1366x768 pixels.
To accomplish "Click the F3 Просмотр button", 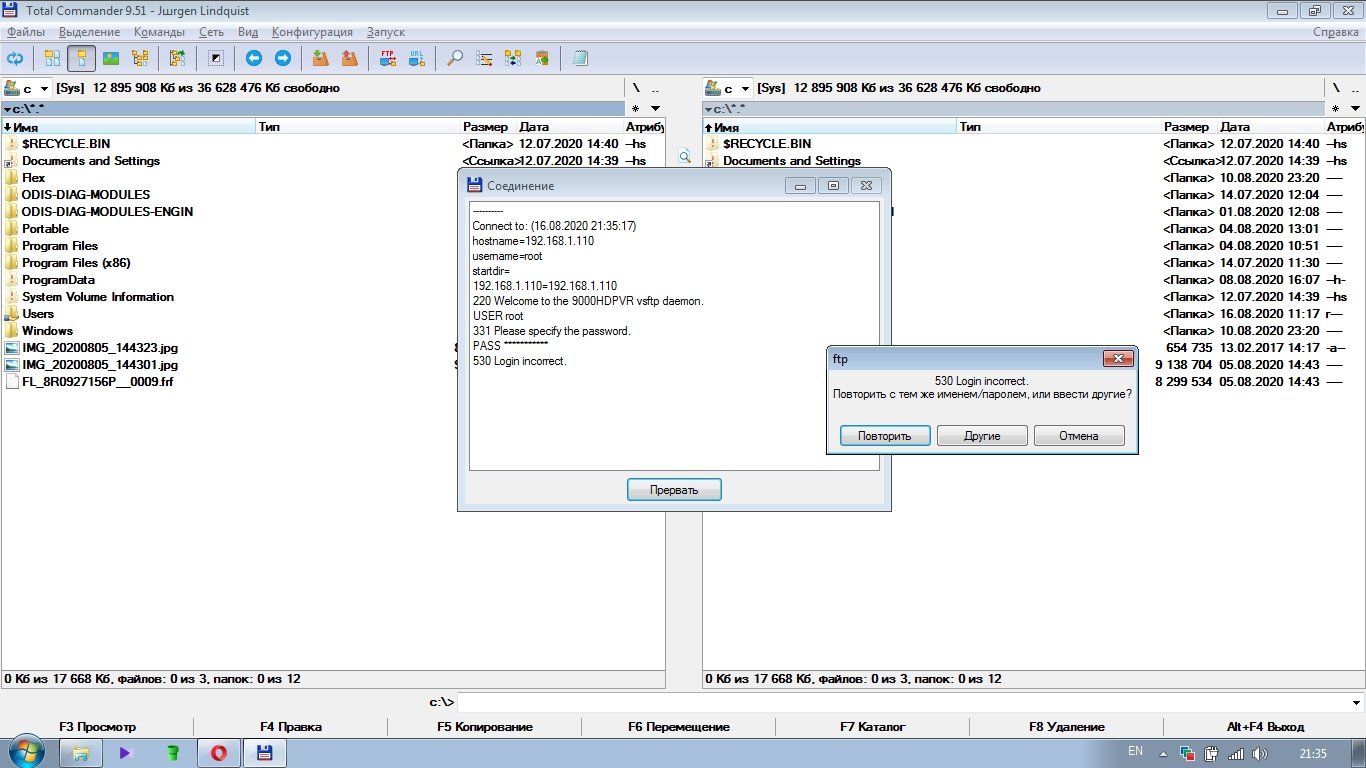I will (97, 727).
